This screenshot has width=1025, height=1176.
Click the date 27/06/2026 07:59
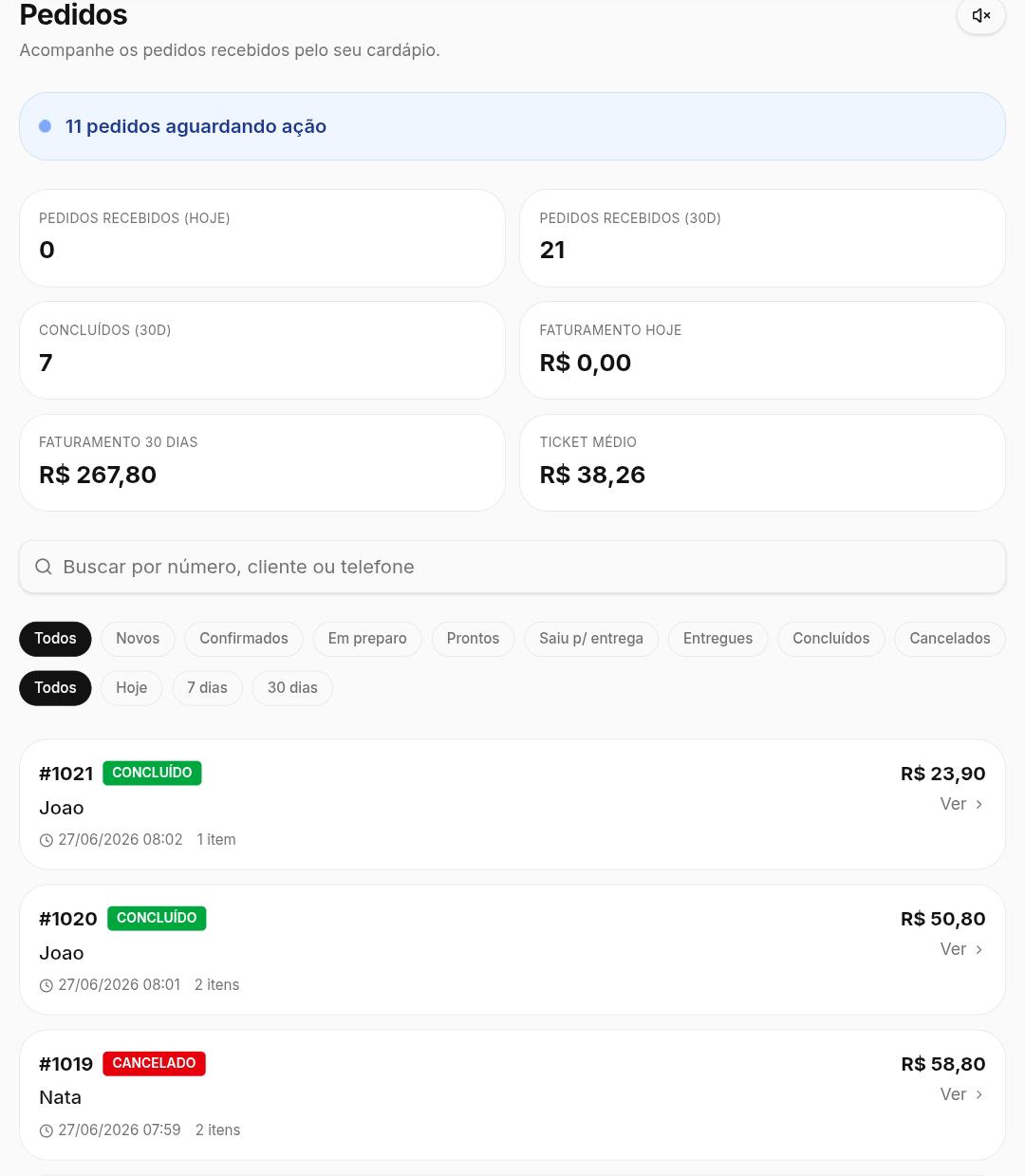[x=120, y=1130]
